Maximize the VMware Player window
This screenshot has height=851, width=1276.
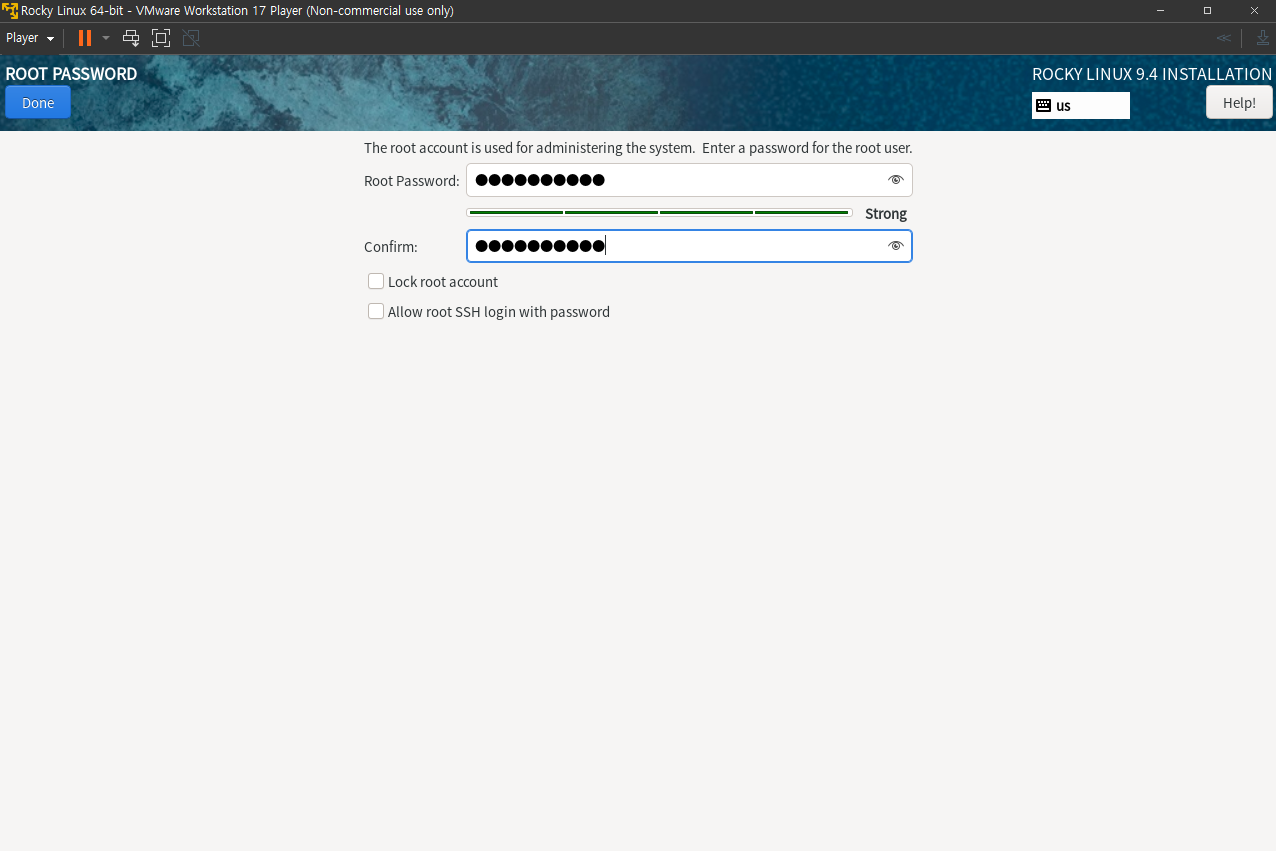coord(1207,10)
